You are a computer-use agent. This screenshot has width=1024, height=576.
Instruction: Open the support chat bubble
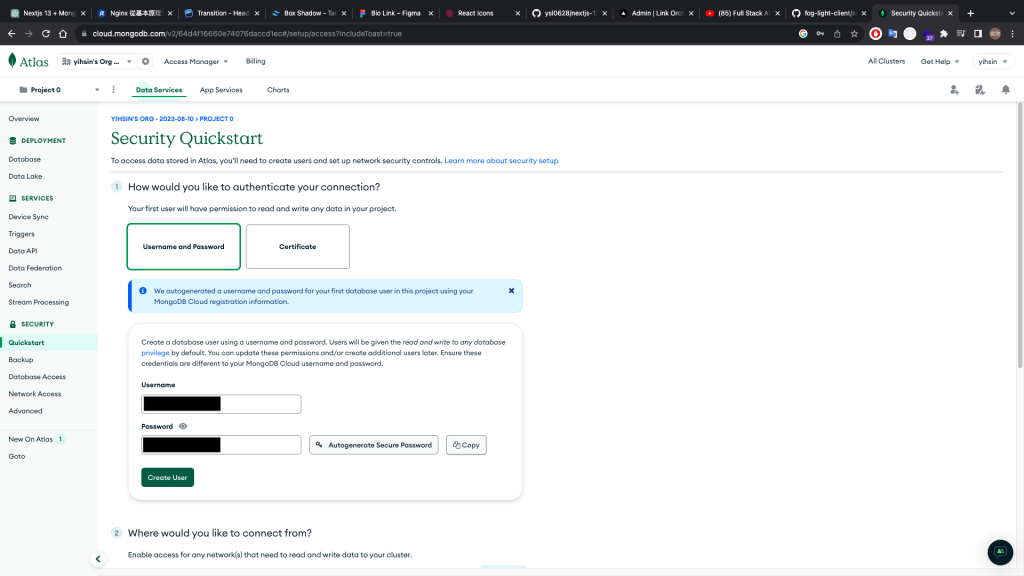click(1000, 552)
